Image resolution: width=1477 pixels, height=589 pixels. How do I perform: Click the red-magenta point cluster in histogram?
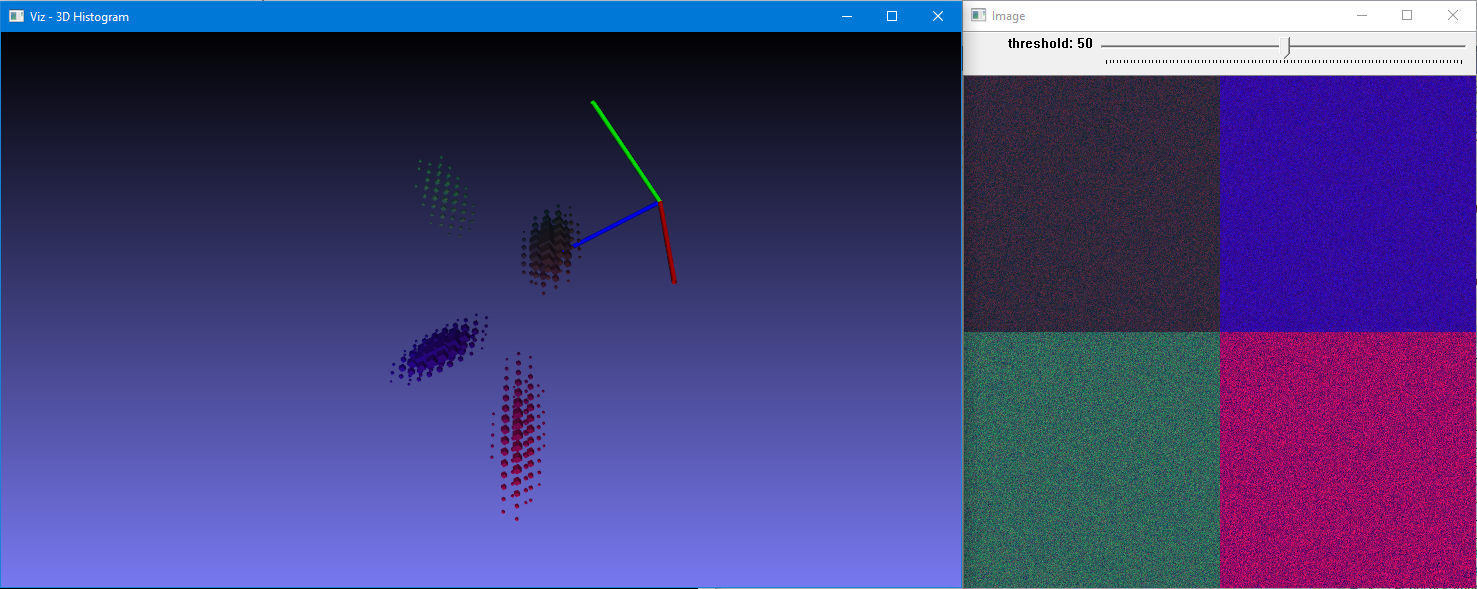[517, 435]
